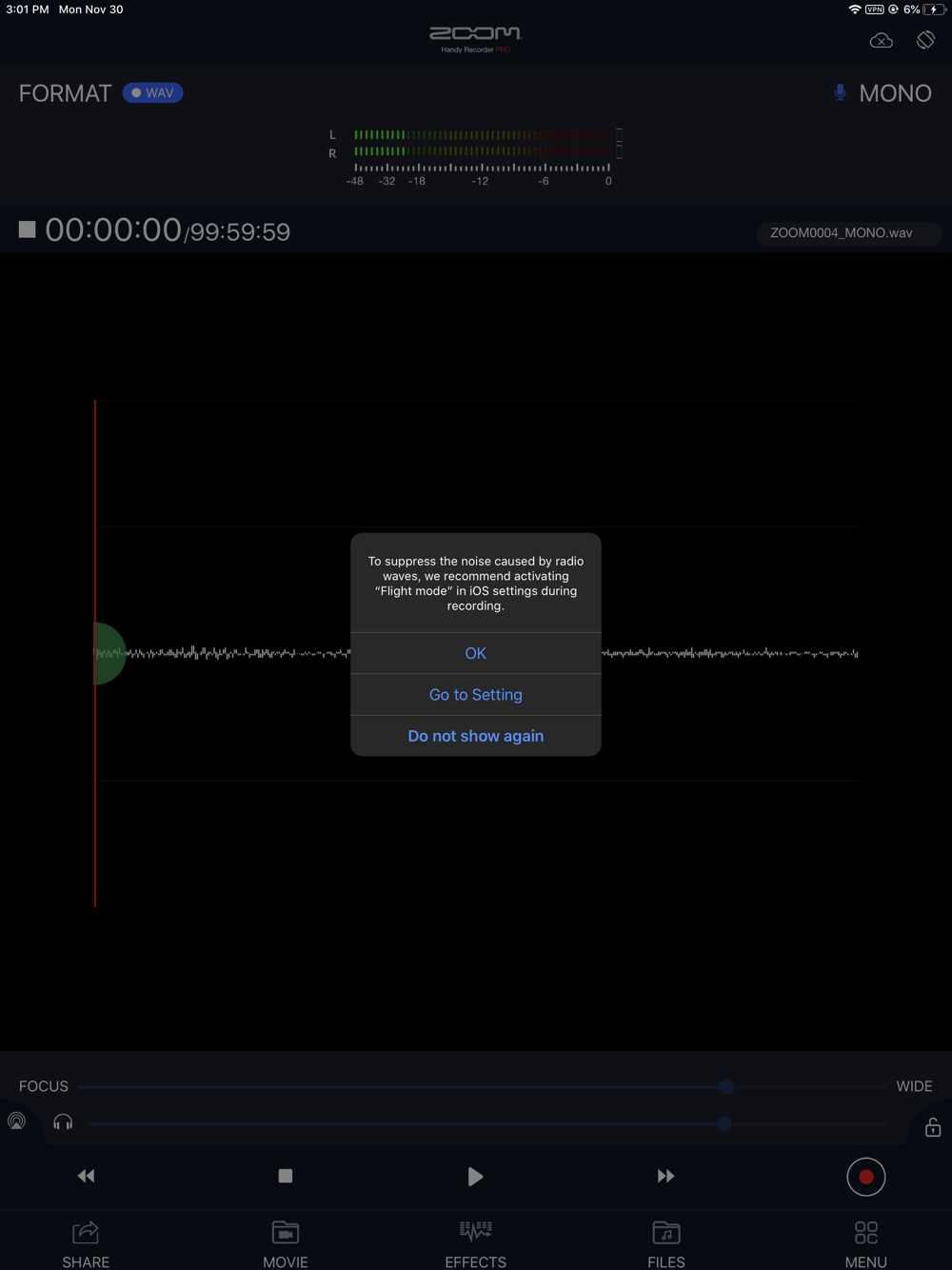Select Do not show again
The image size is (952, 1270).
475,736
